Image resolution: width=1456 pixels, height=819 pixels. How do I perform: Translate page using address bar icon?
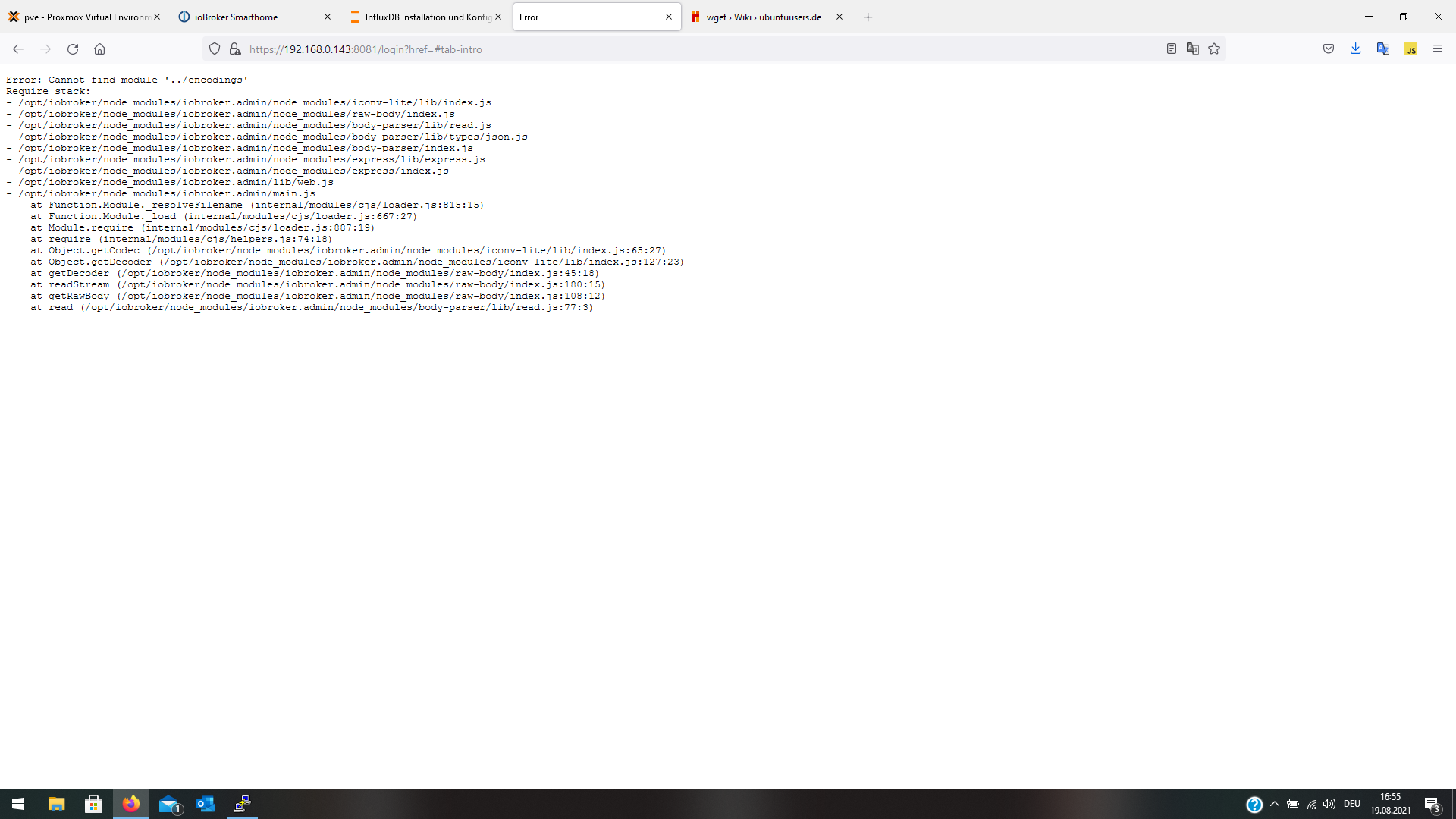[x=1192, y=49]
